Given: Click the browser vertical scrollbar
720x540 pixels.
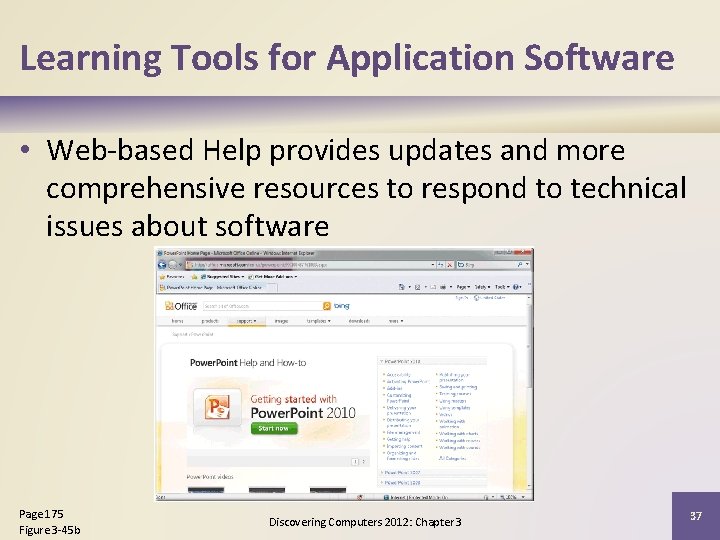Looking at the screenshot, I should tap(529, 390).
